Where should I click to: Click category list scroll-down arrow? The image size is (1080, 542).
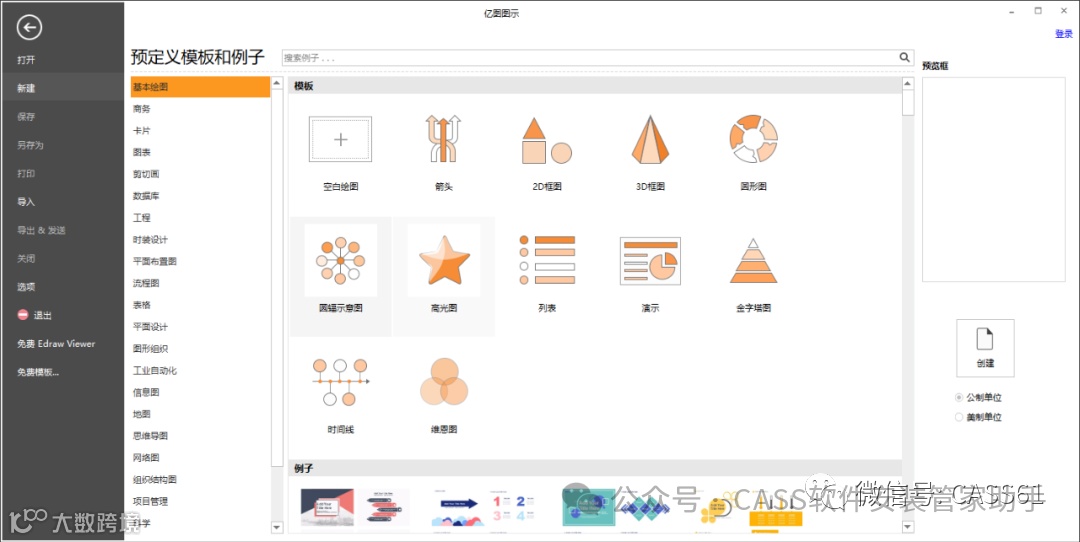(277, 528)
